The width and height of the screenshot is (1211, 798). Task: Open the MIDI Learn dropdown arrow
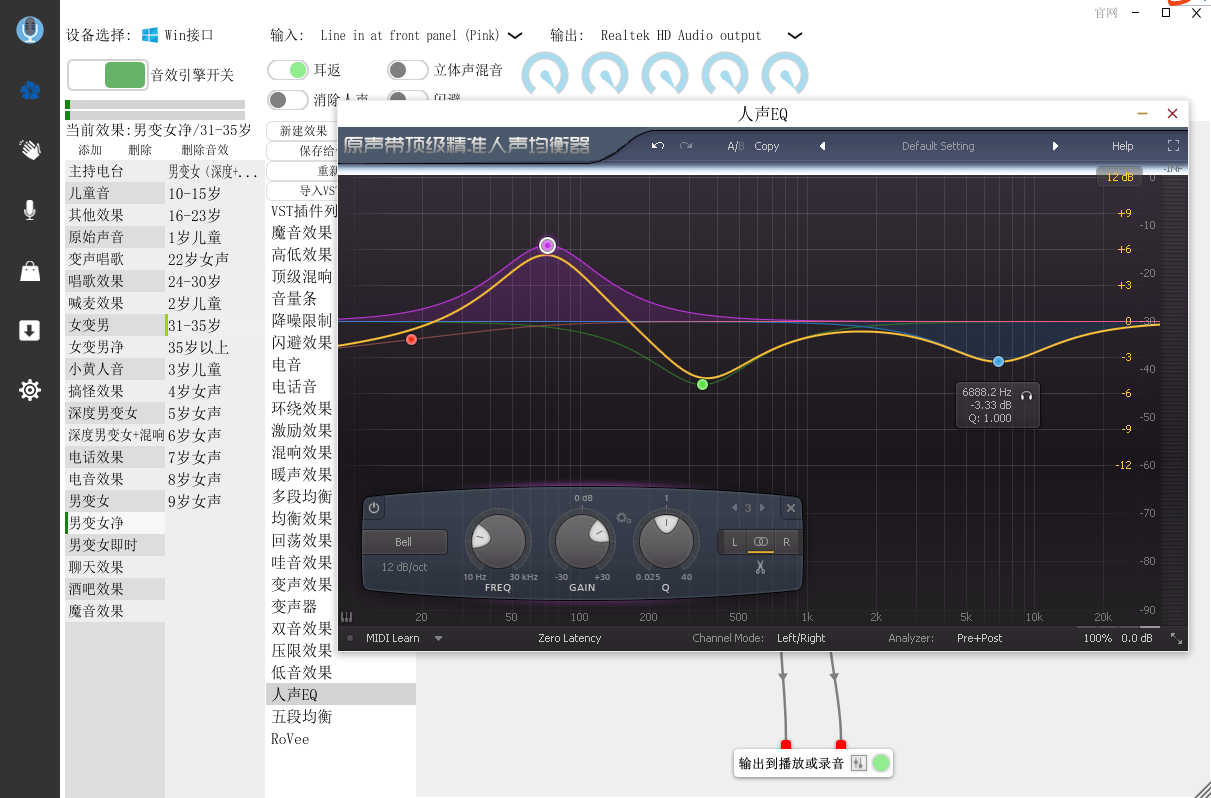(438, 638)
